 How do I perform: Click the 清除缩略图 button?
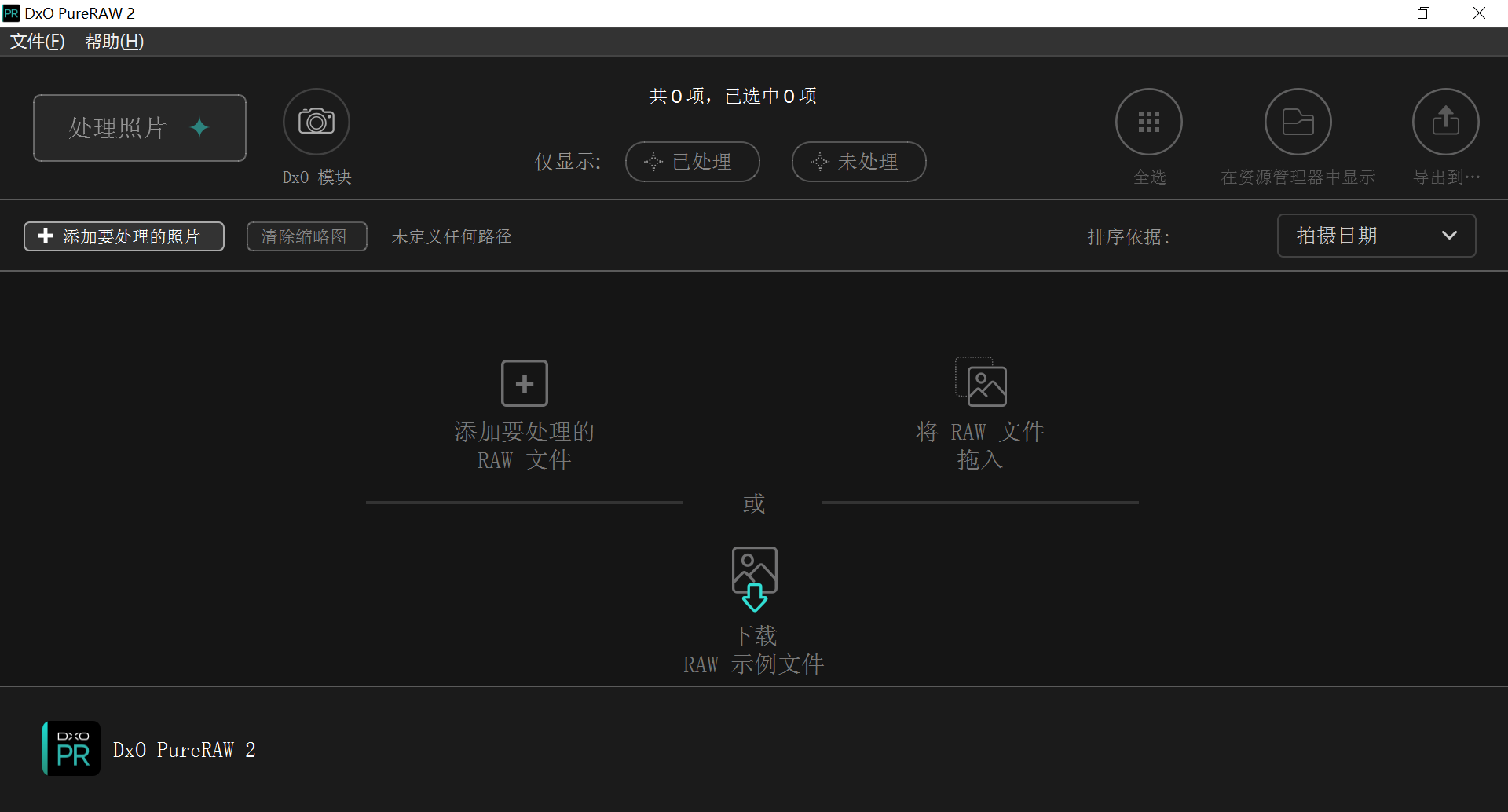pos(307,236)
